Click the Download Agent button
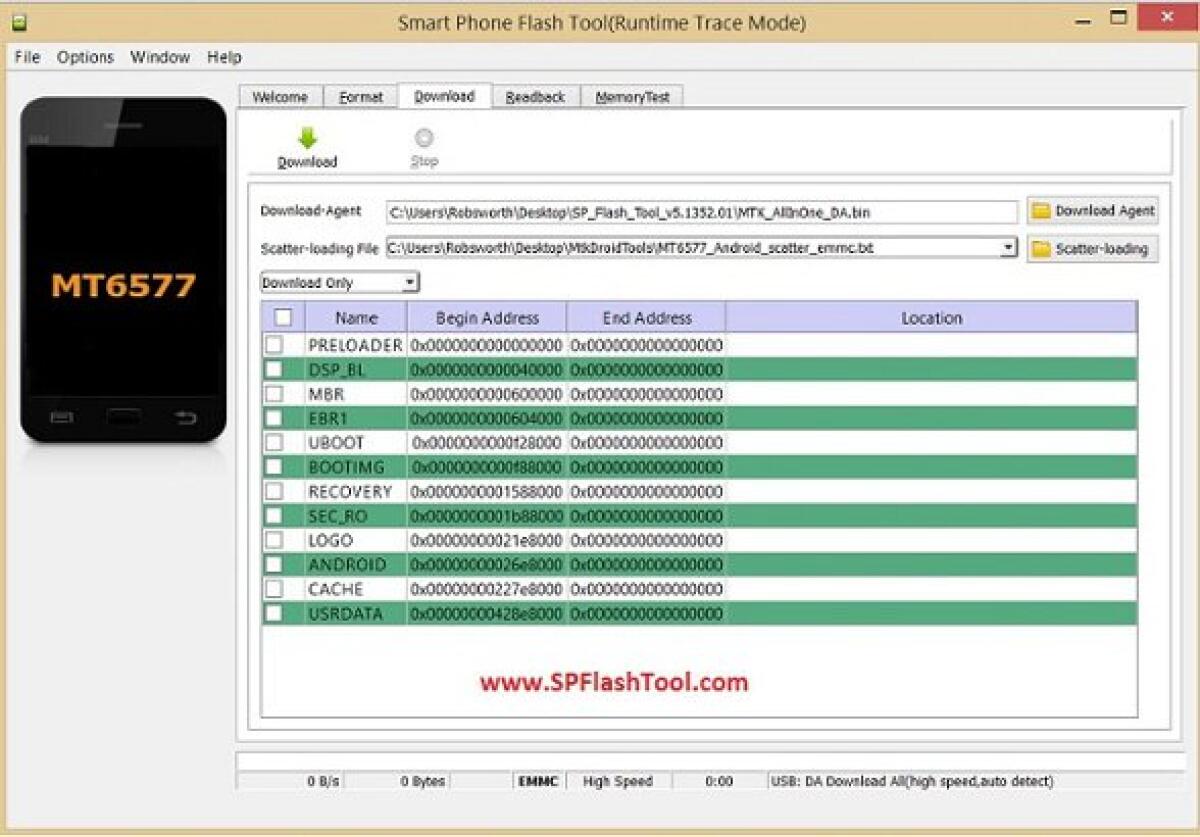This screenshot has width=1200, height=837. pos(1091,211)
